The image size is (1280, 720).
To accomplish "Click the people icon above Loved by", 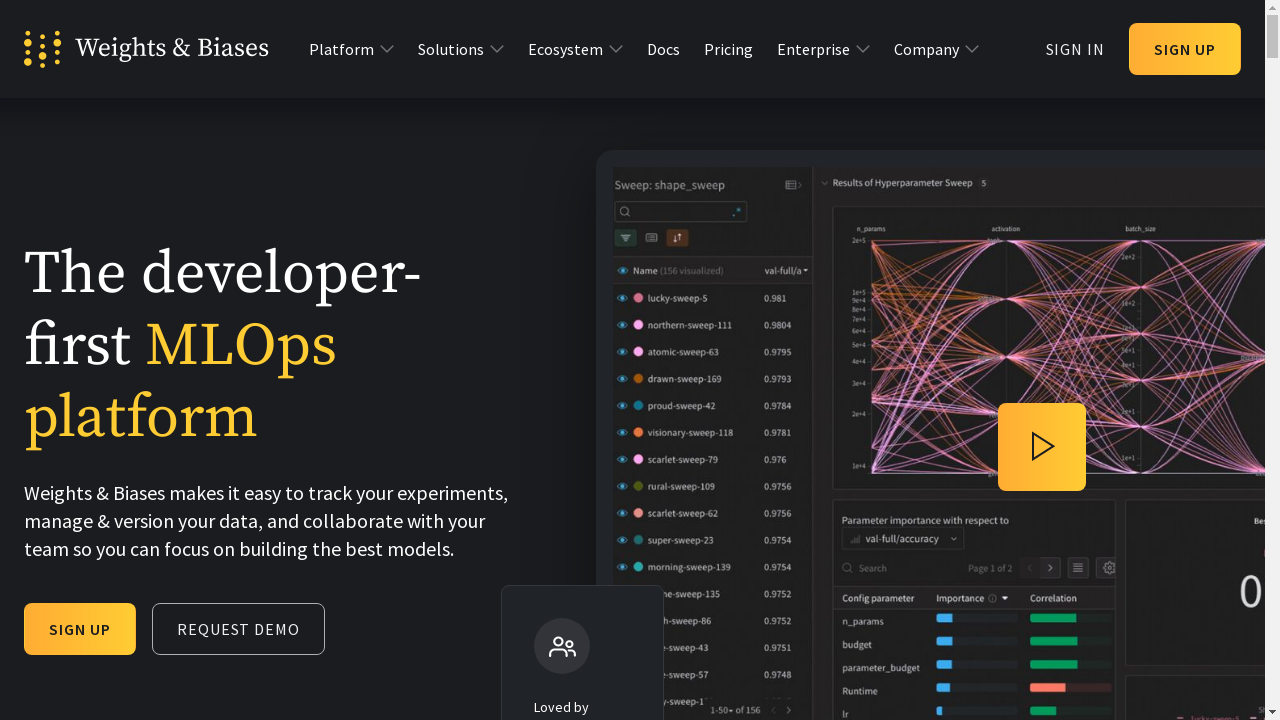I will pyautogui.click(x=562, y=646).
